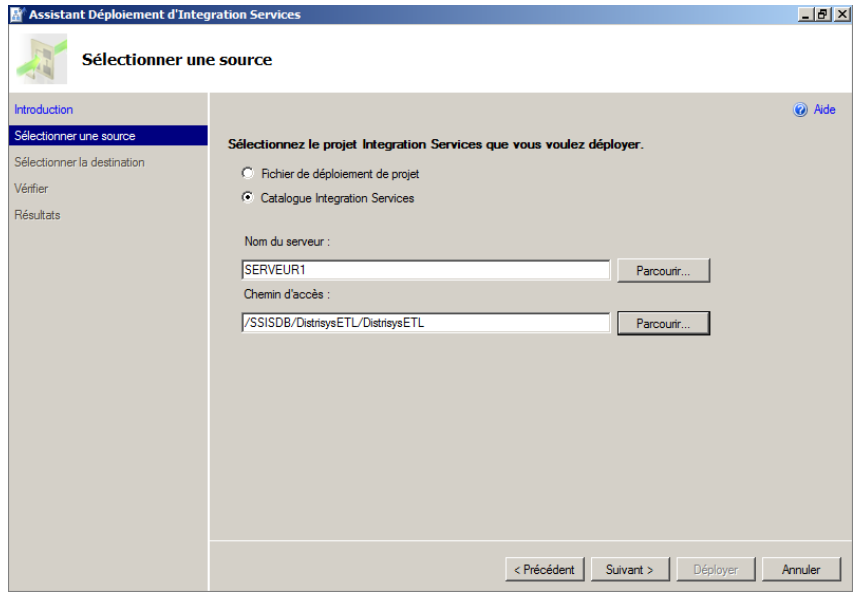
Task: Click the blue question mark help icon
Action: coord(800,110)
